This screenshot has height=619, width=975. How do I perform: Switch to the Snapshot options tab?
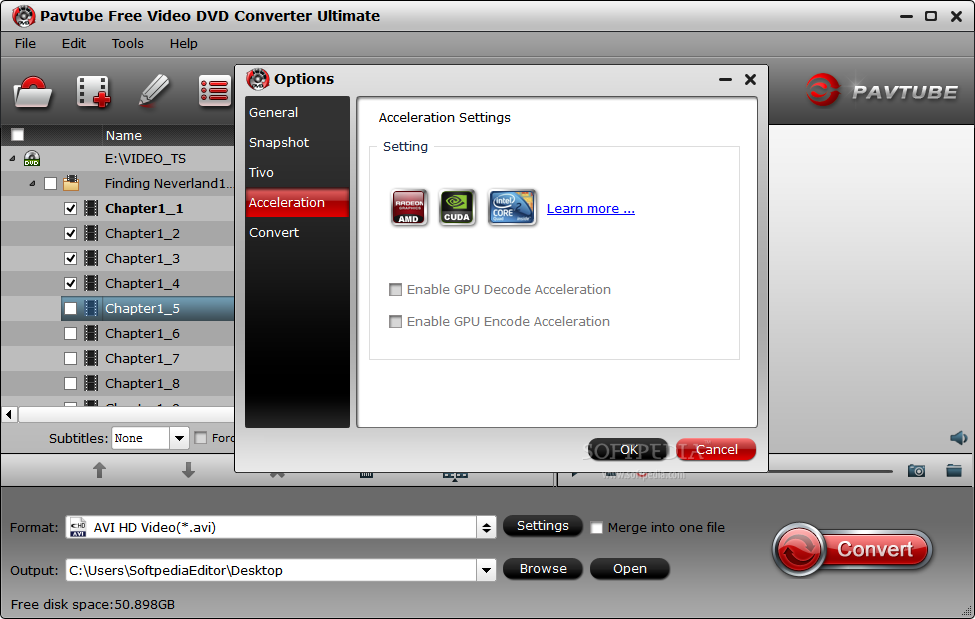pos(297,142)
